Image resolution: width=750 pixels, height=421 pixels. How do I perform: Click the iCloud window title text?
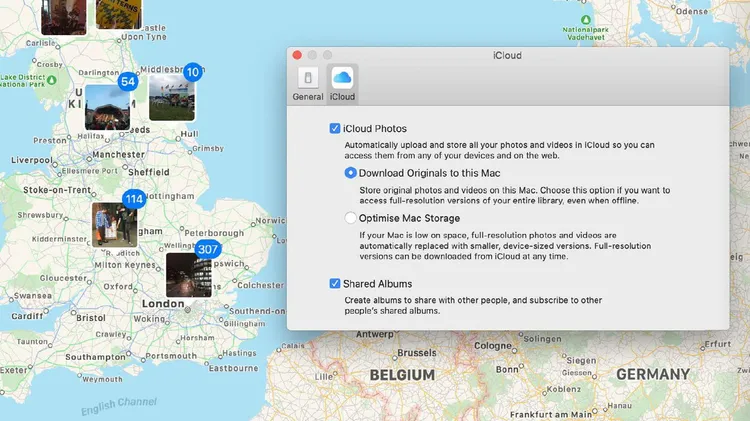click(x=507, y=55)
